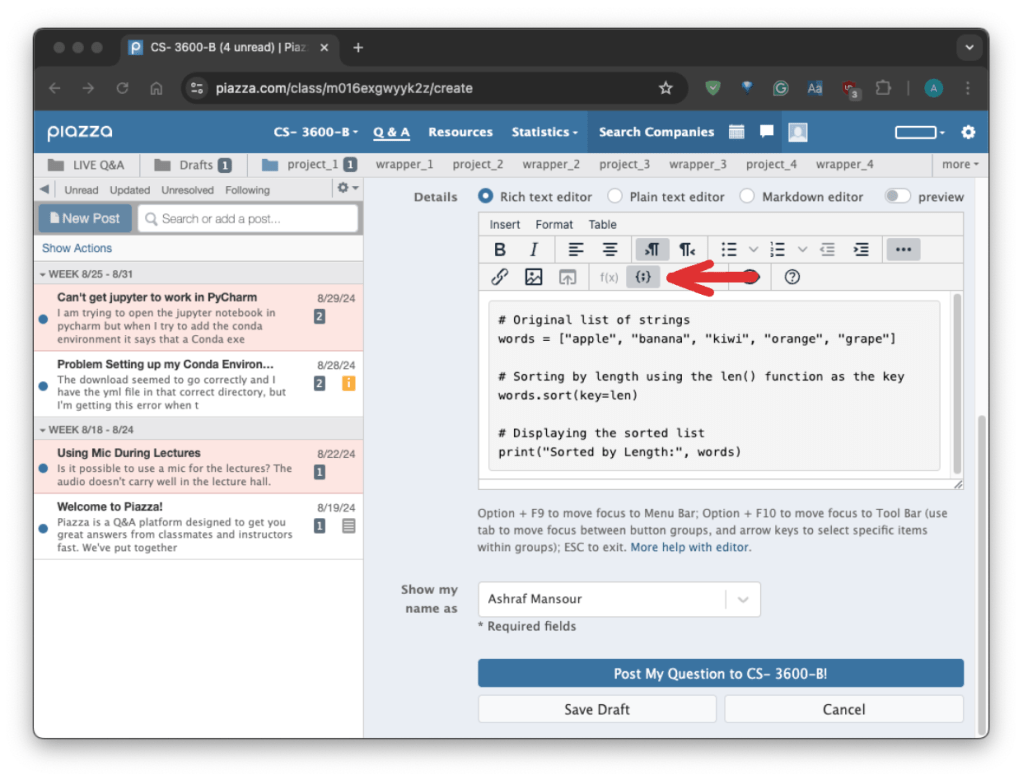1023x775 pixels.
Task: Click Post My Question to CS-3600-B
Action: (x=720, y=673)
